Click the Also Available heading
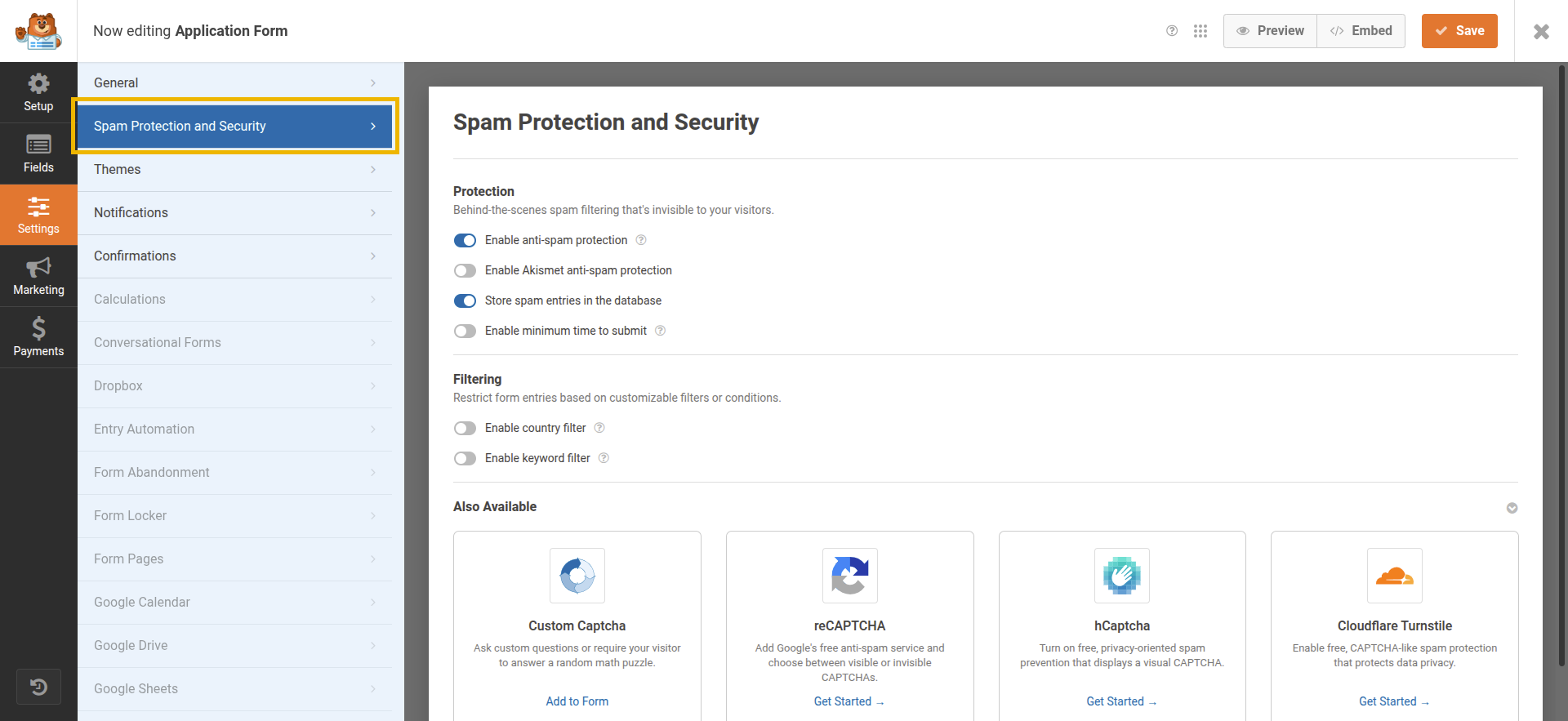Viewport: 1568px width, 721px height. click(495, 506)
